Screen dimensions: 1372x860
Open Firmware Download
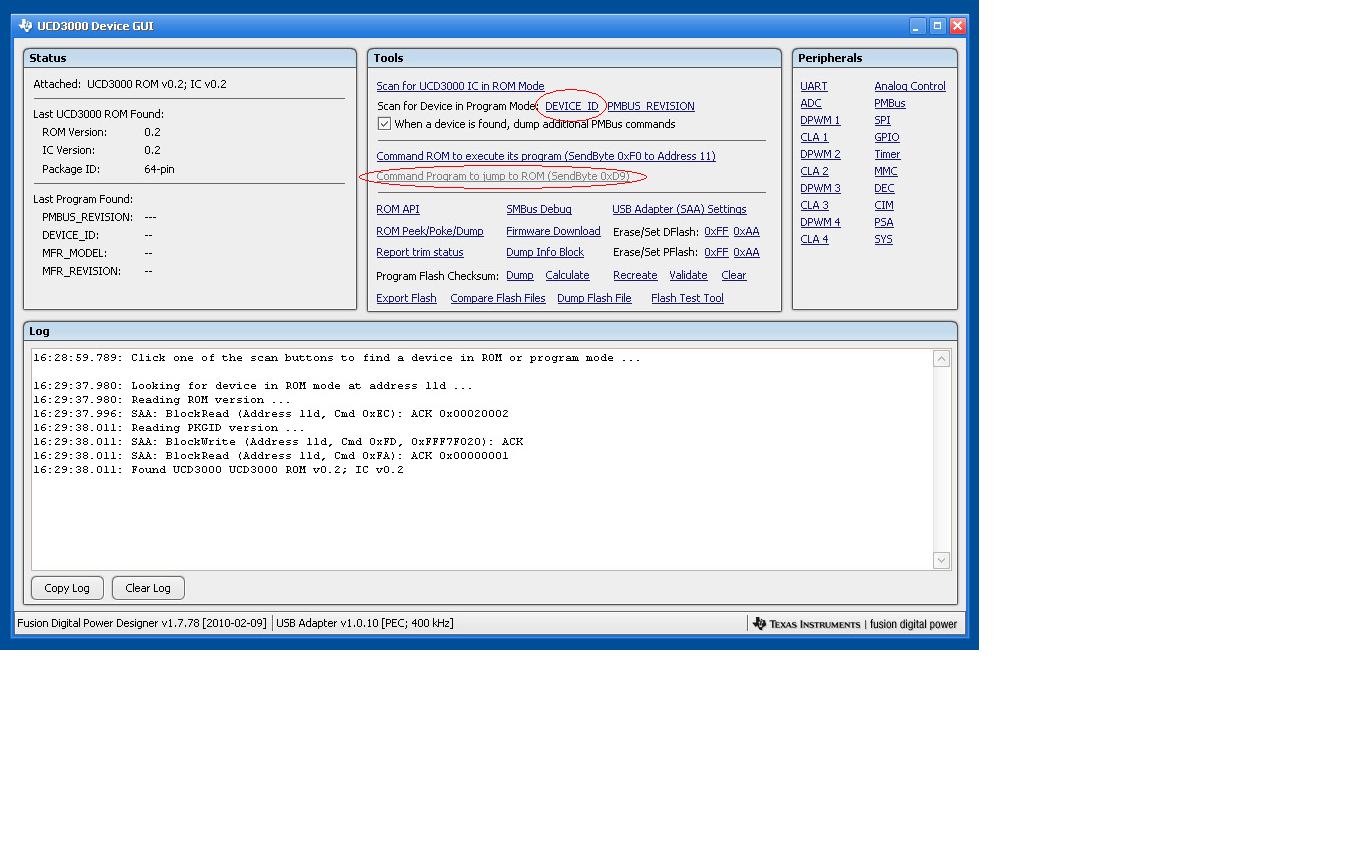click(553, 231)
